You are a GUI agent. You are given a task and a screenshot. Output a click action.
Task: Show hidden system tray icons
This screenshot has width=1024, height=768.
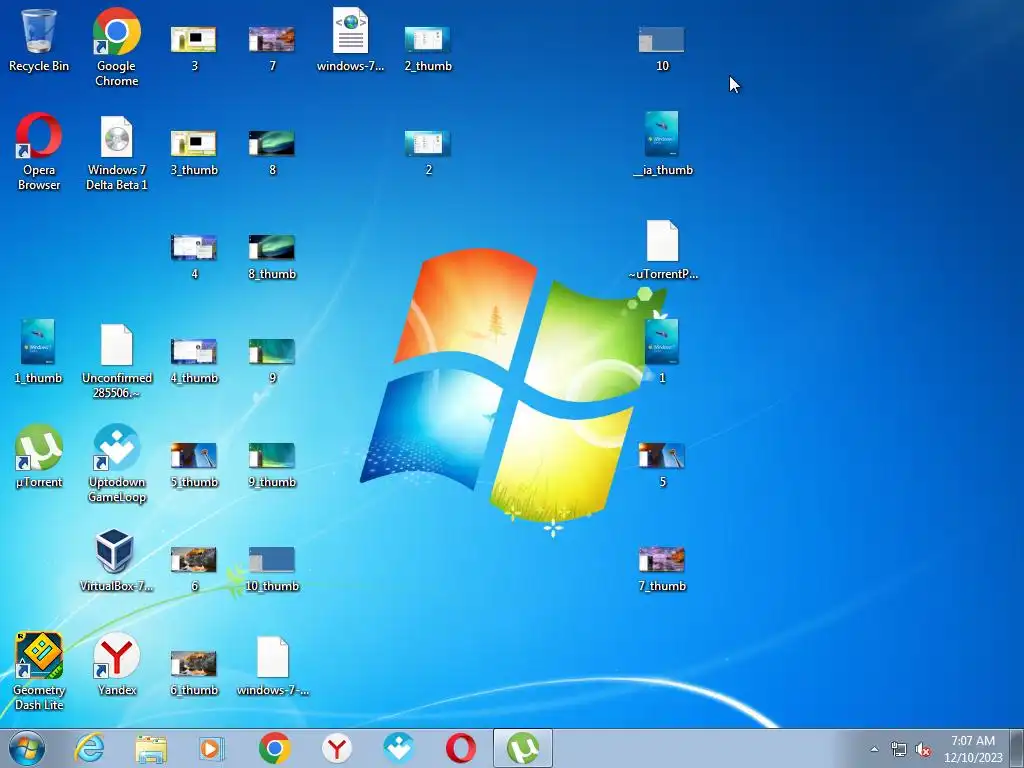(874, 749)
